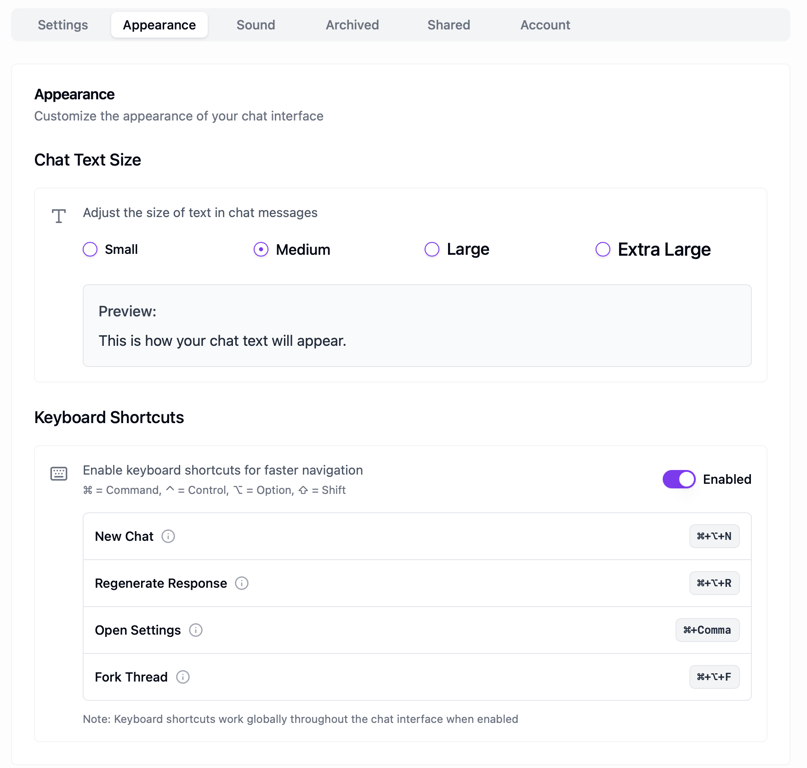Screen dimensions: 807x768
Task: Go to the Archived tab
Action: [x=352, y=25]
